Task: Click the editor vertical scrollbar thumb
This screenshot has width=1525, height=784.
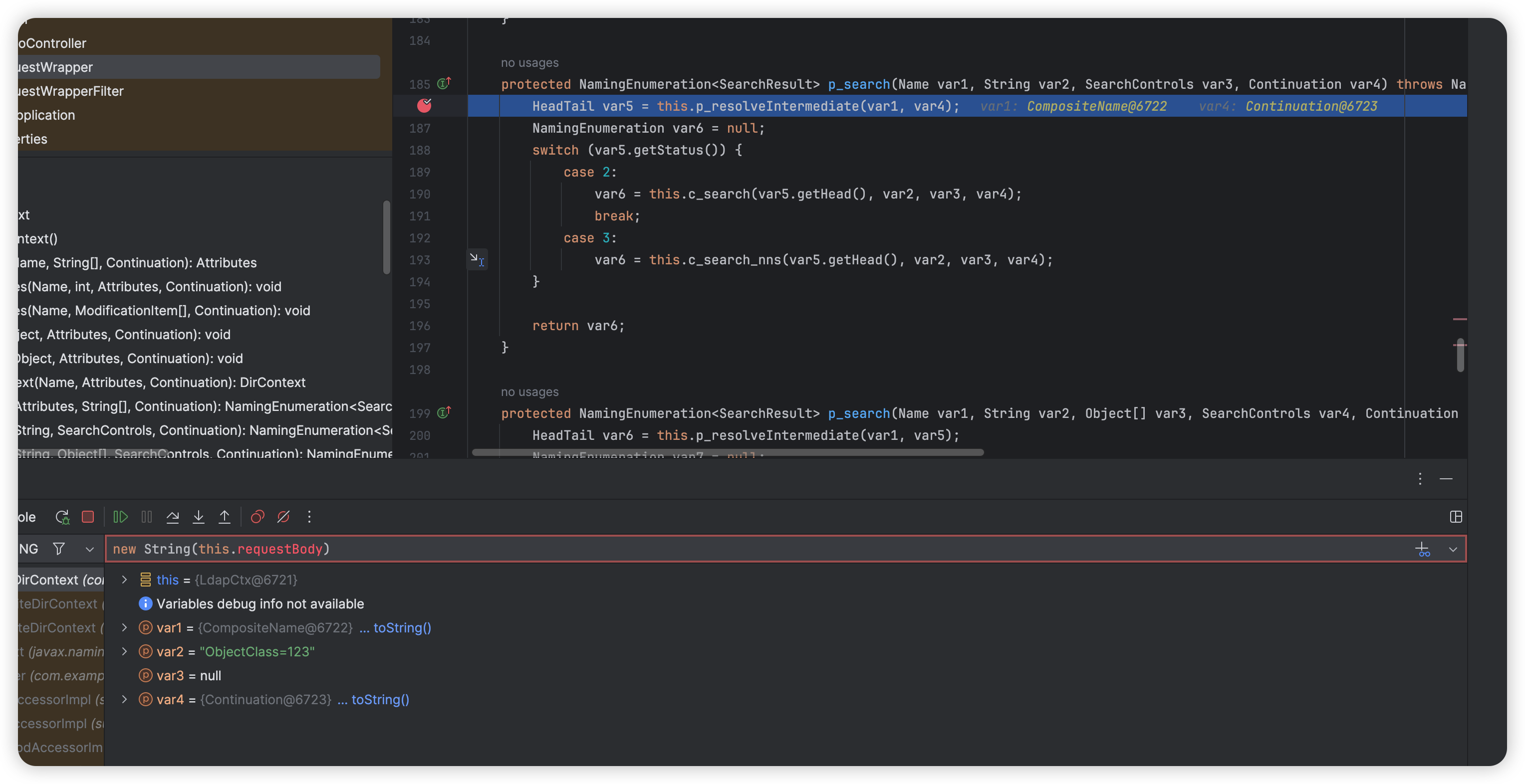Action: coord(1461,356)
